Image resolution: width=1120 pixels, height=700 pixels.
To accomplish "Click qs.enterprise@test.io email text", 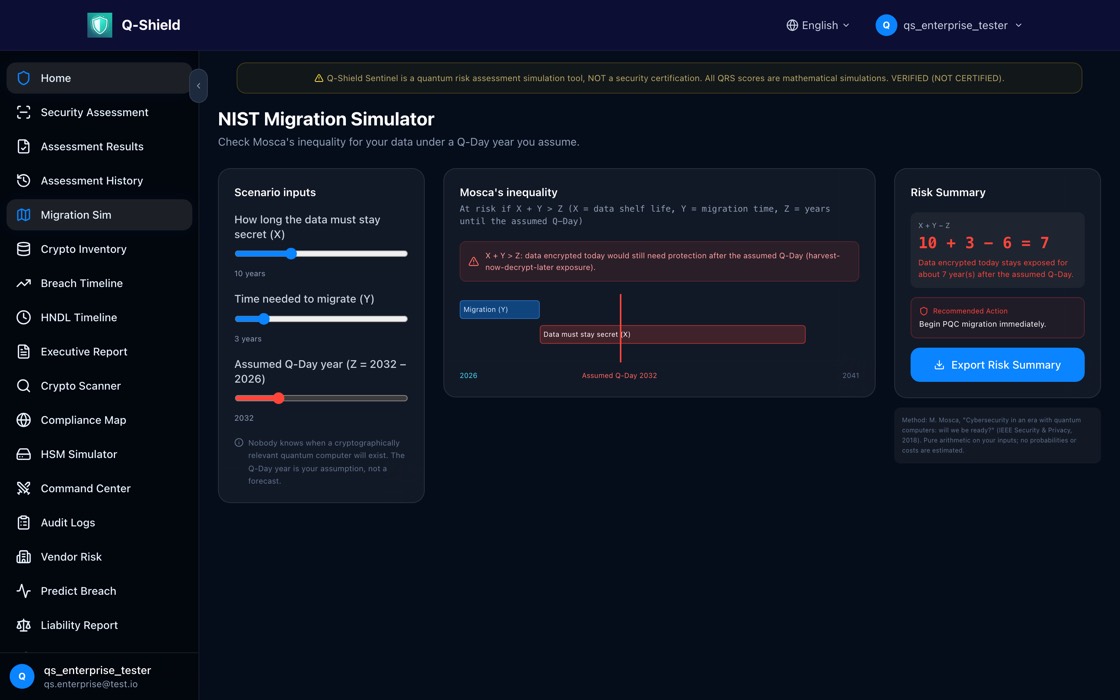I will click(91, 684).
